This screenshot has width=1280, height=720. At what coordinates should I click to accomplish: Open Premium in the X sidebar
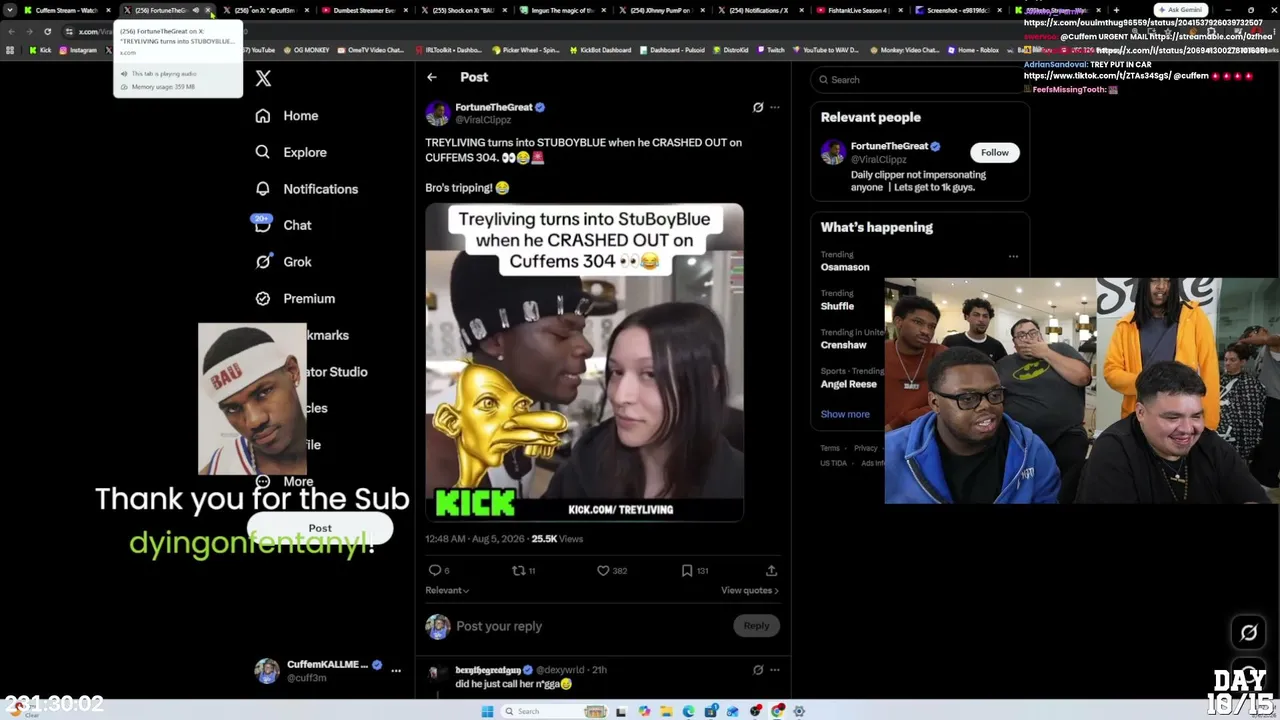pos(295,298)
